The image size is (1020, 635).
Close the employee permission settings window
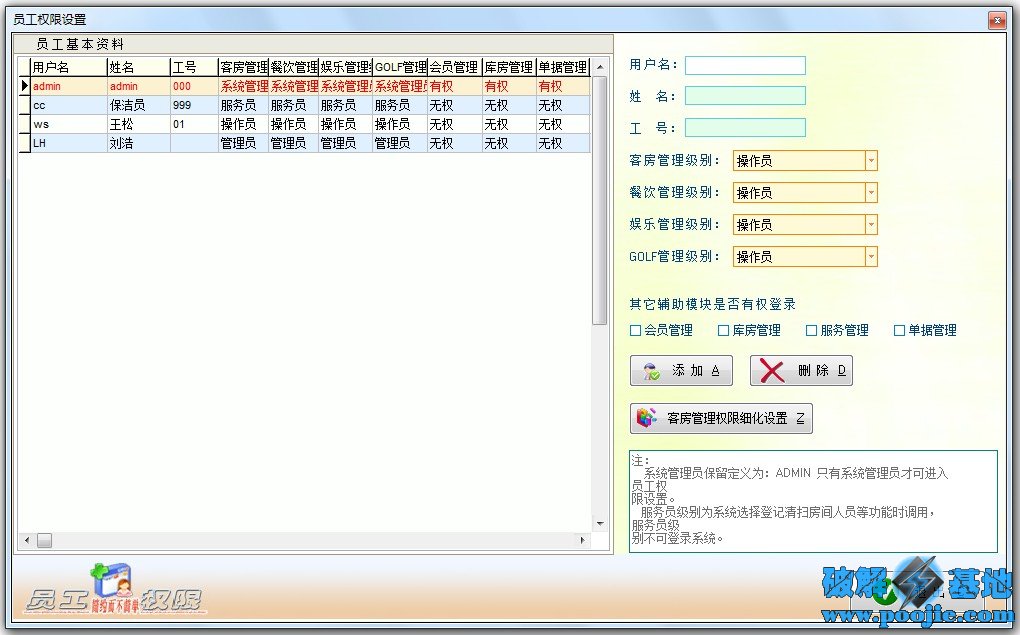996,19
